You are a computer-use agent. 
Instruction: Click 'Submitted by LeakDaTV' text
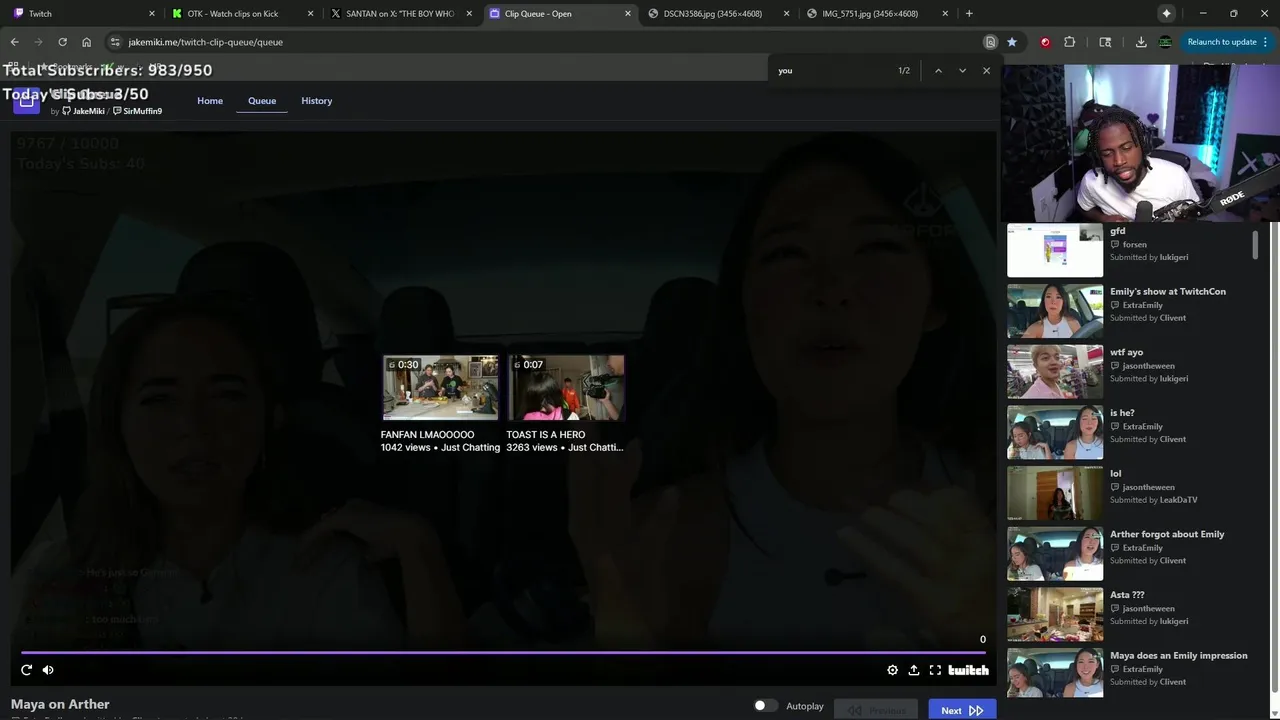click(x=1154, y=500)
